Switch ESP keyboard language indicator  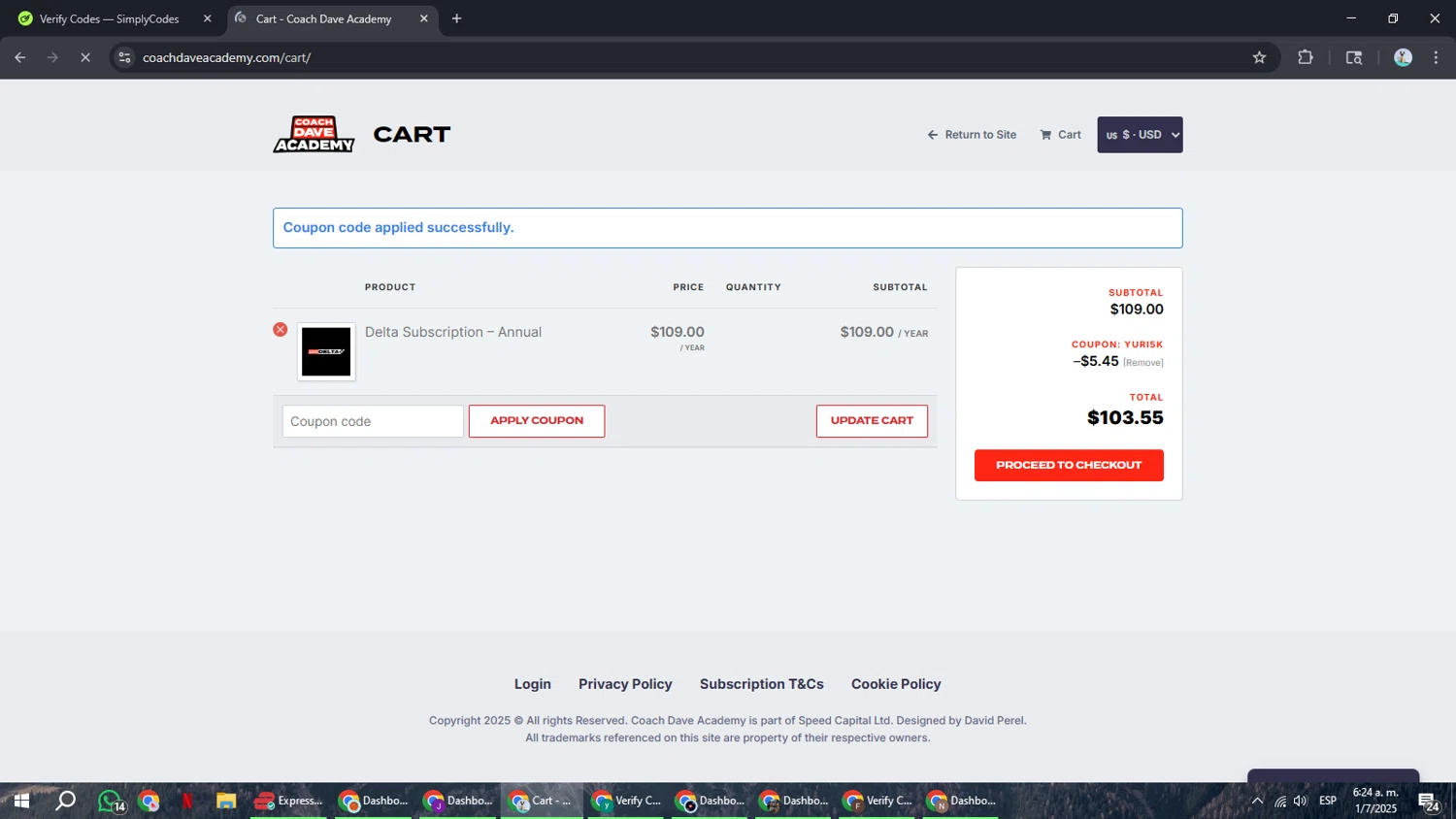tap(1328, 802)
